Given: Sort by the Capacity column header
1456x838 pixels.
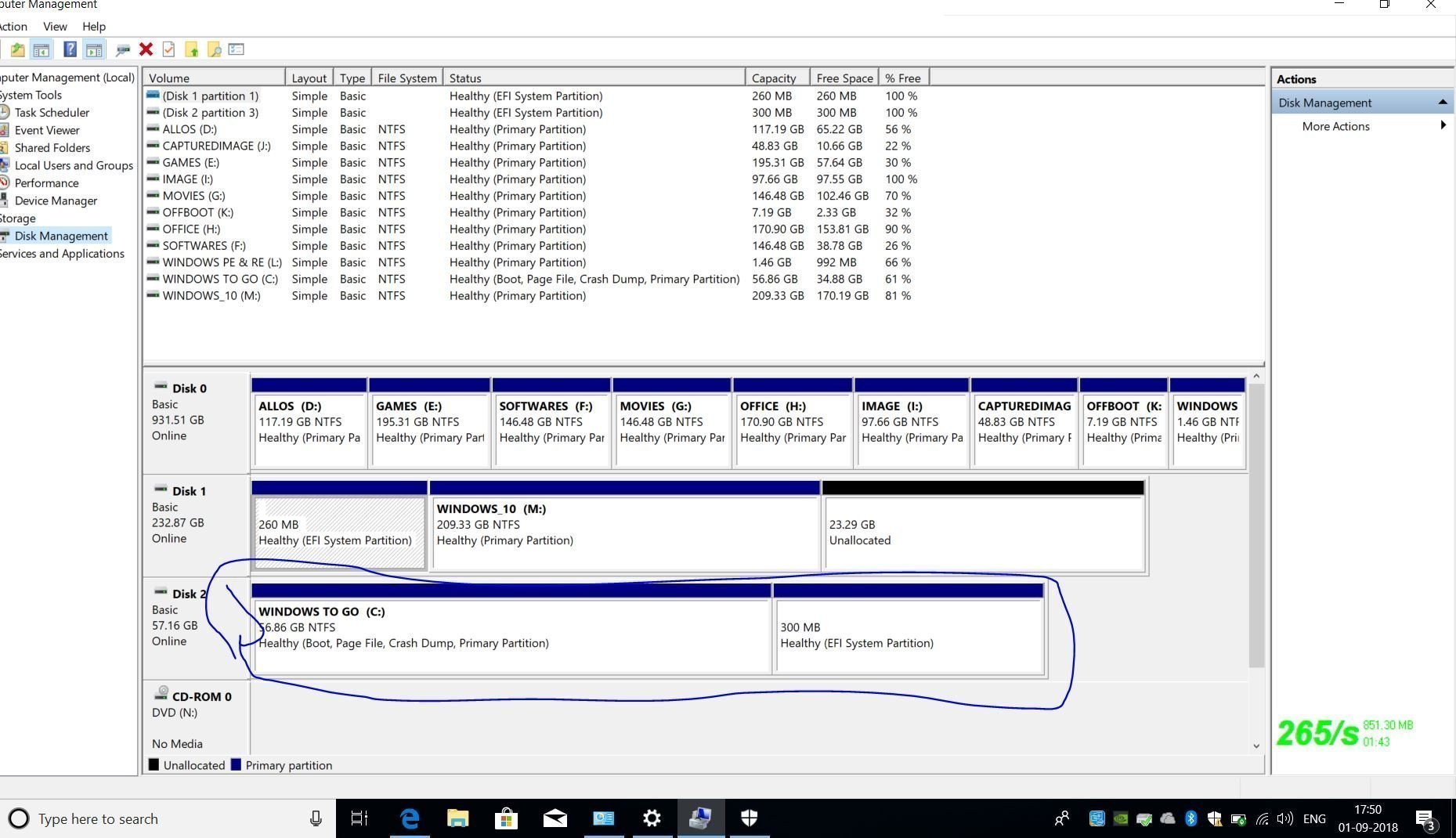Looking at the screenshot, I should click(777, 78).
